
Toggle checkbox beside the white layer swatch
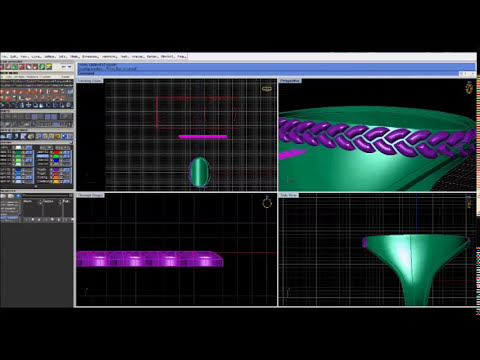(13, 148)
